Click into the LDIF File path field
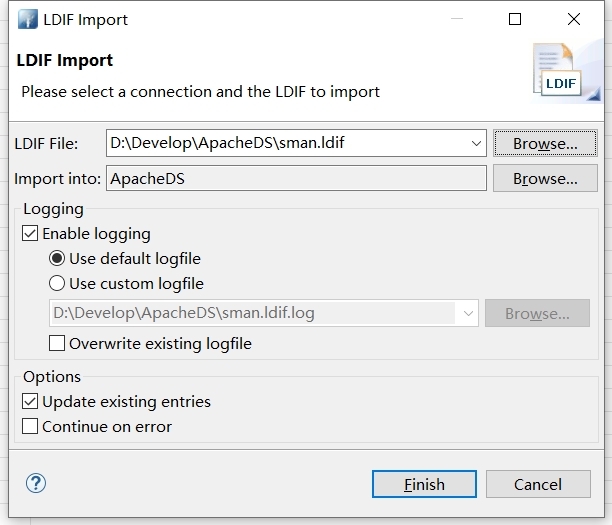Image resolution: width=612 pixels, height=525 pixels. tap(285, 144)
